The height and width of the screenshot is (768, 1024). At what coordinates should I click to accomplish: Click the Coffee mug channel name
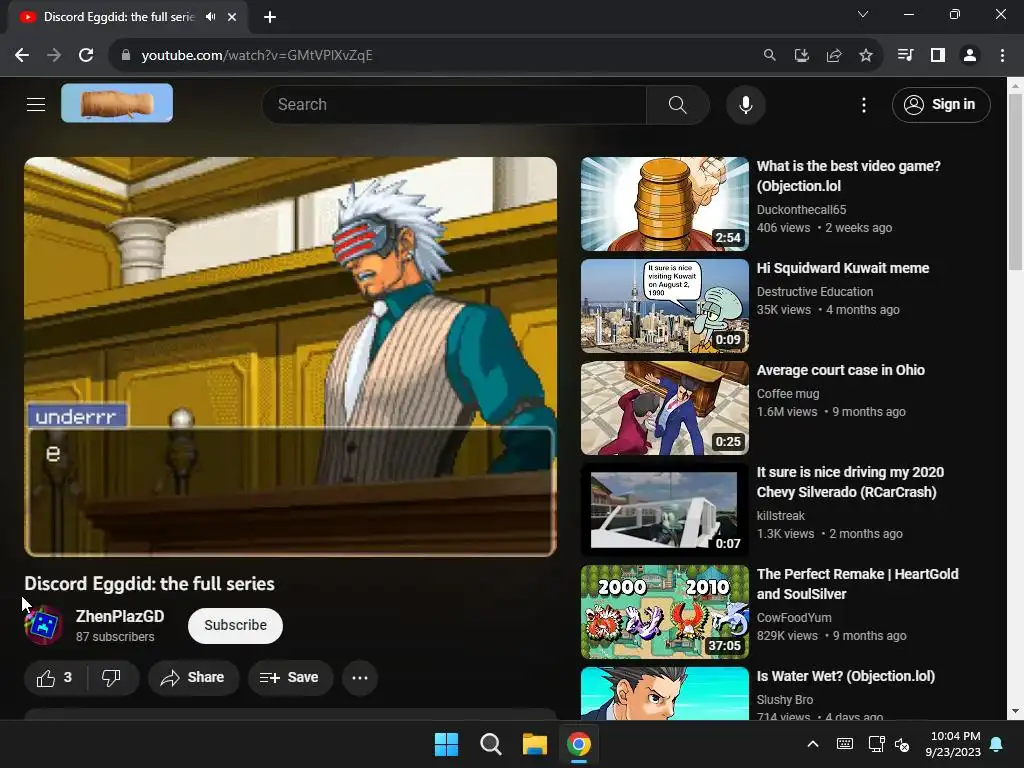click(788, 394)
